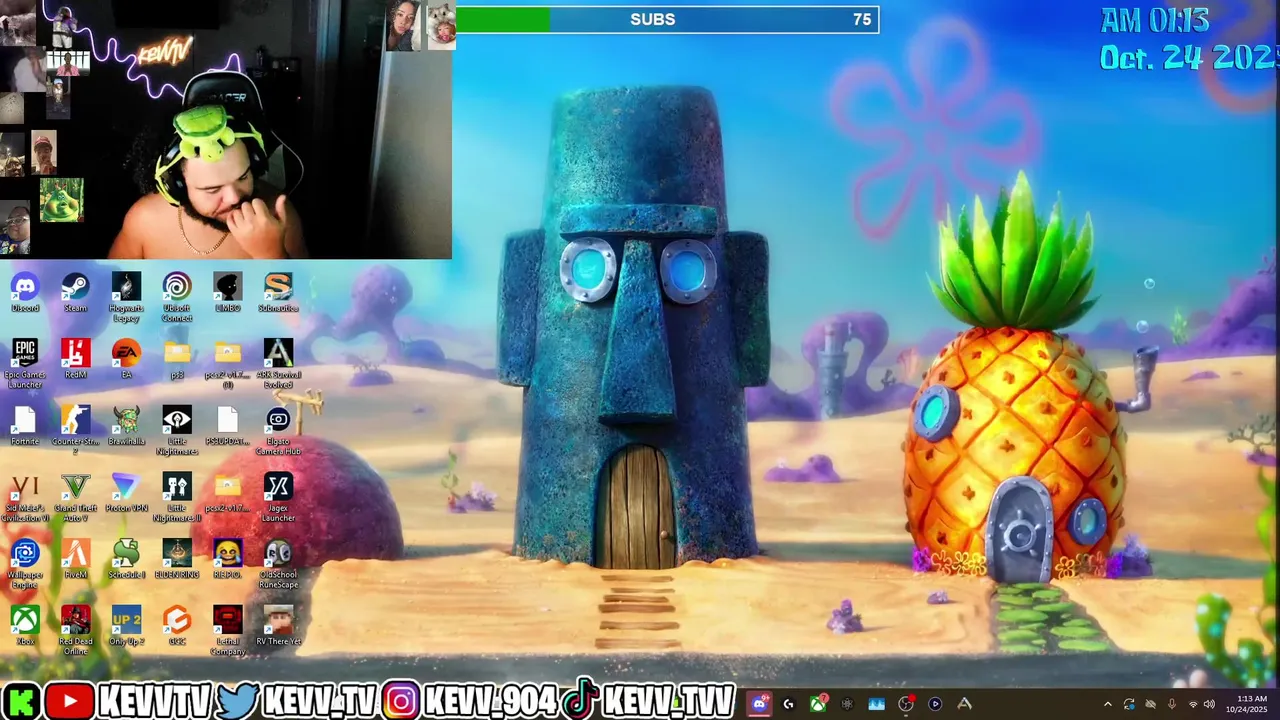Select the ps3 folder on desktop

click(177, 359)
